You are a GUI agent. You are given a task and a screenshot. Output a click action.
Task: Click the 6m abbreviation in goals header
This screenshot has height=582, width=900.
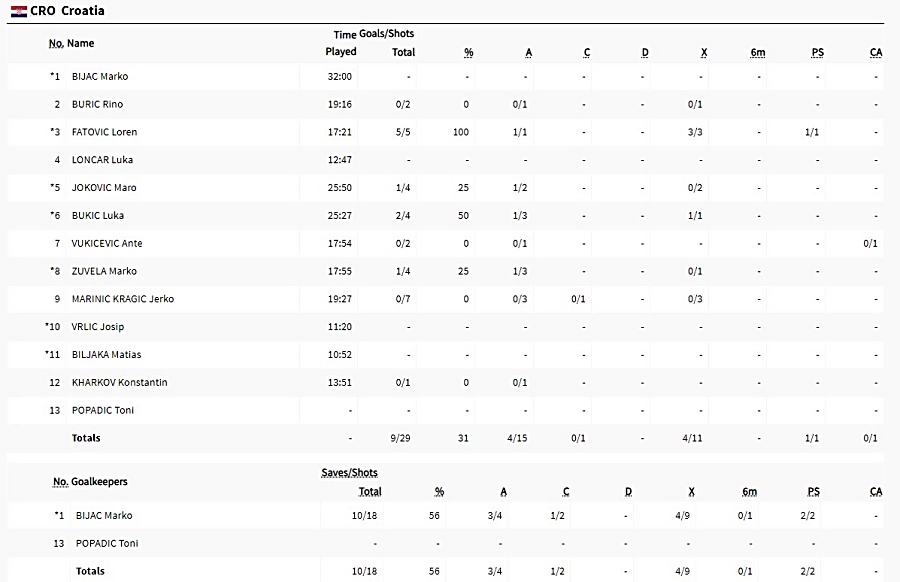click(x=758, y=52)
